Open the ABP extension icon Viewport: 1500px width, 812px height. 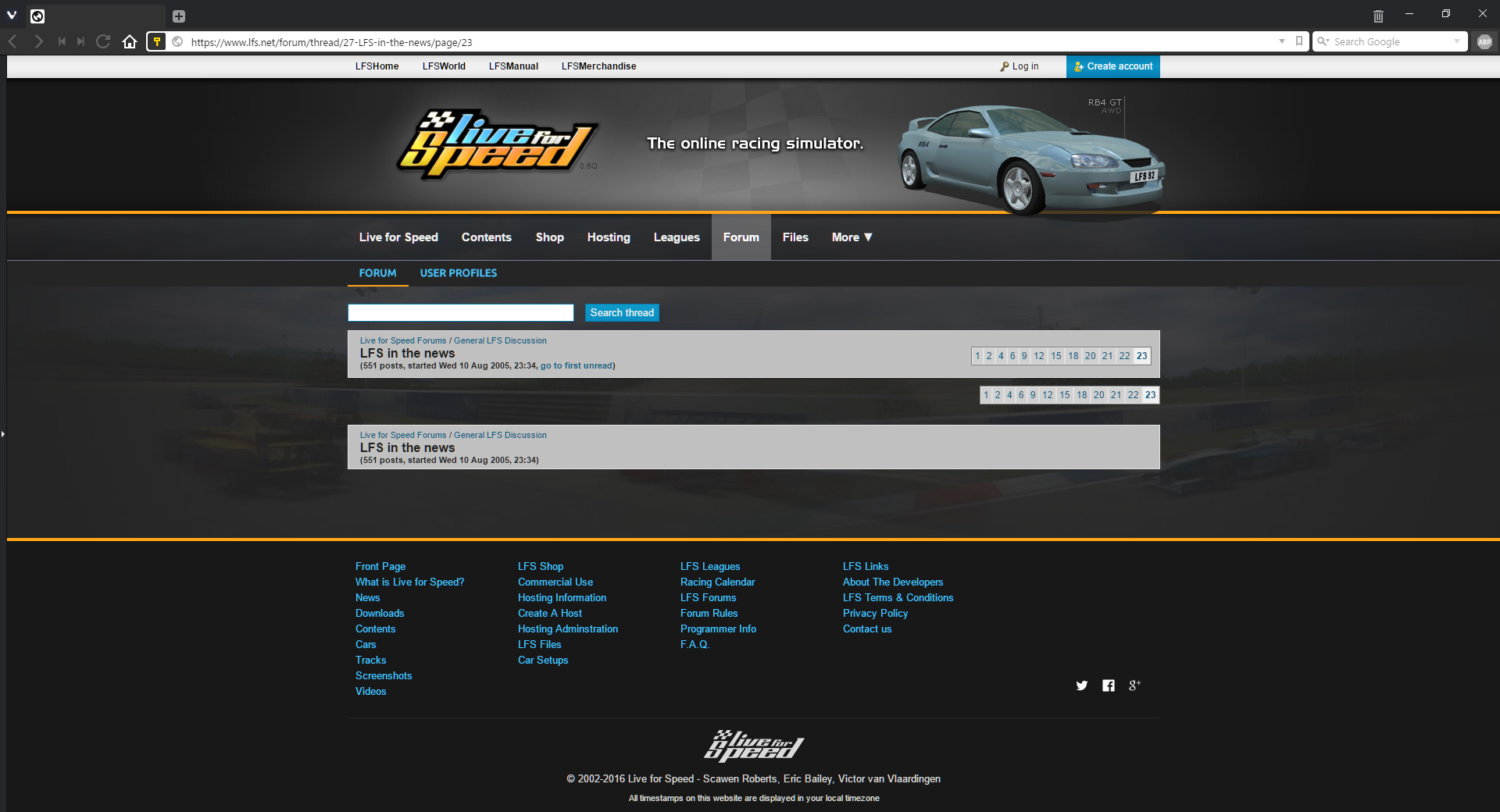pos(1484,42)
